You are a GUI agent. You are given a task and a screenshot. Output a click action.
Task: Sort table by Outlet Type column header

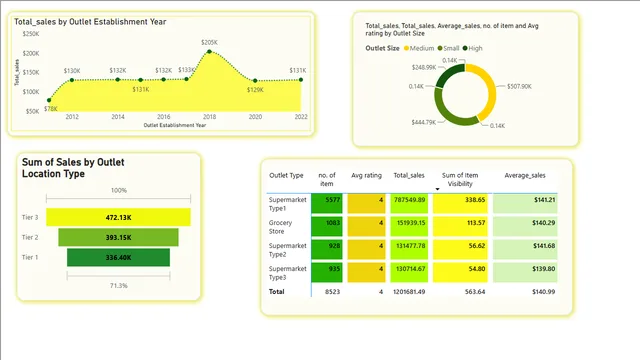(286, 176)
